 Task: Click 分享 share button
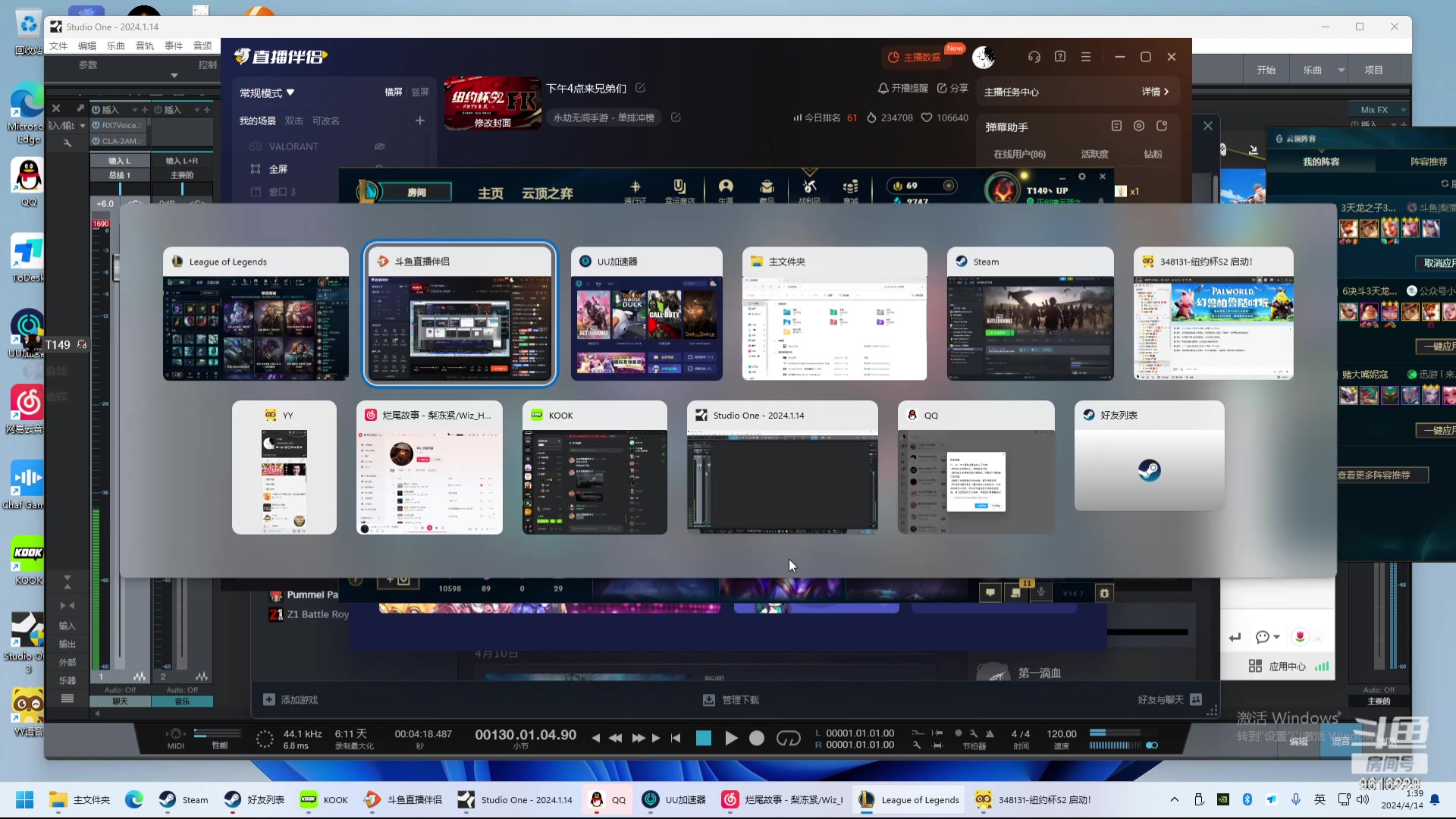point(952,88)
